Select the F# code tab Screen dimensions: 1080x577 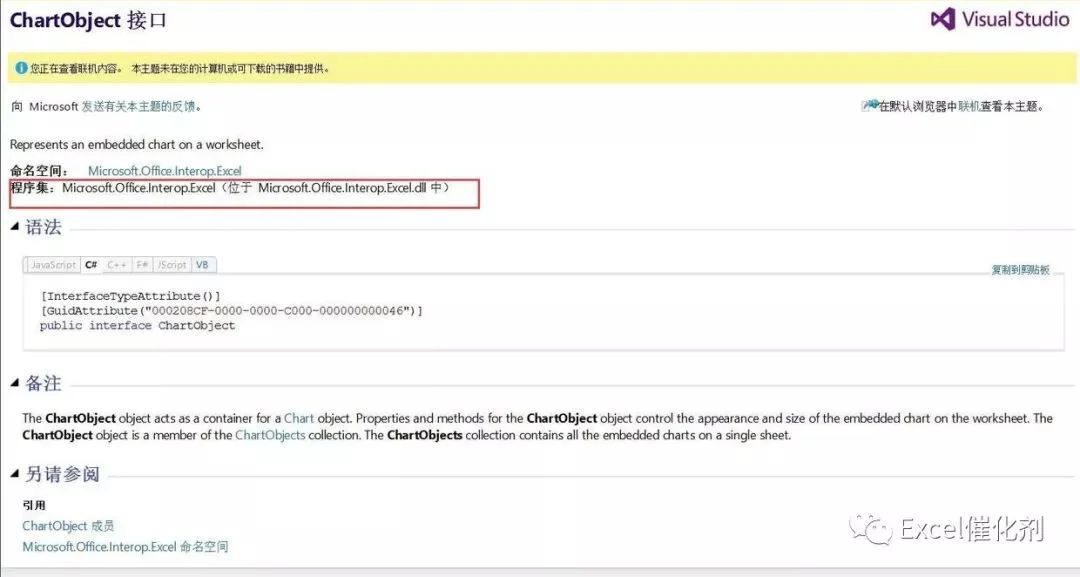pyautogui.click(x=142, y=265)
